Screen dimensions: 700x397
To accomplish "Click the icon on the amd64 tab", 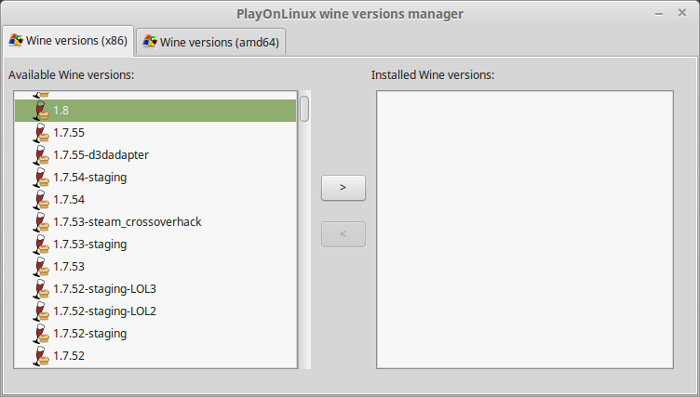I will [x=150, y=42].
